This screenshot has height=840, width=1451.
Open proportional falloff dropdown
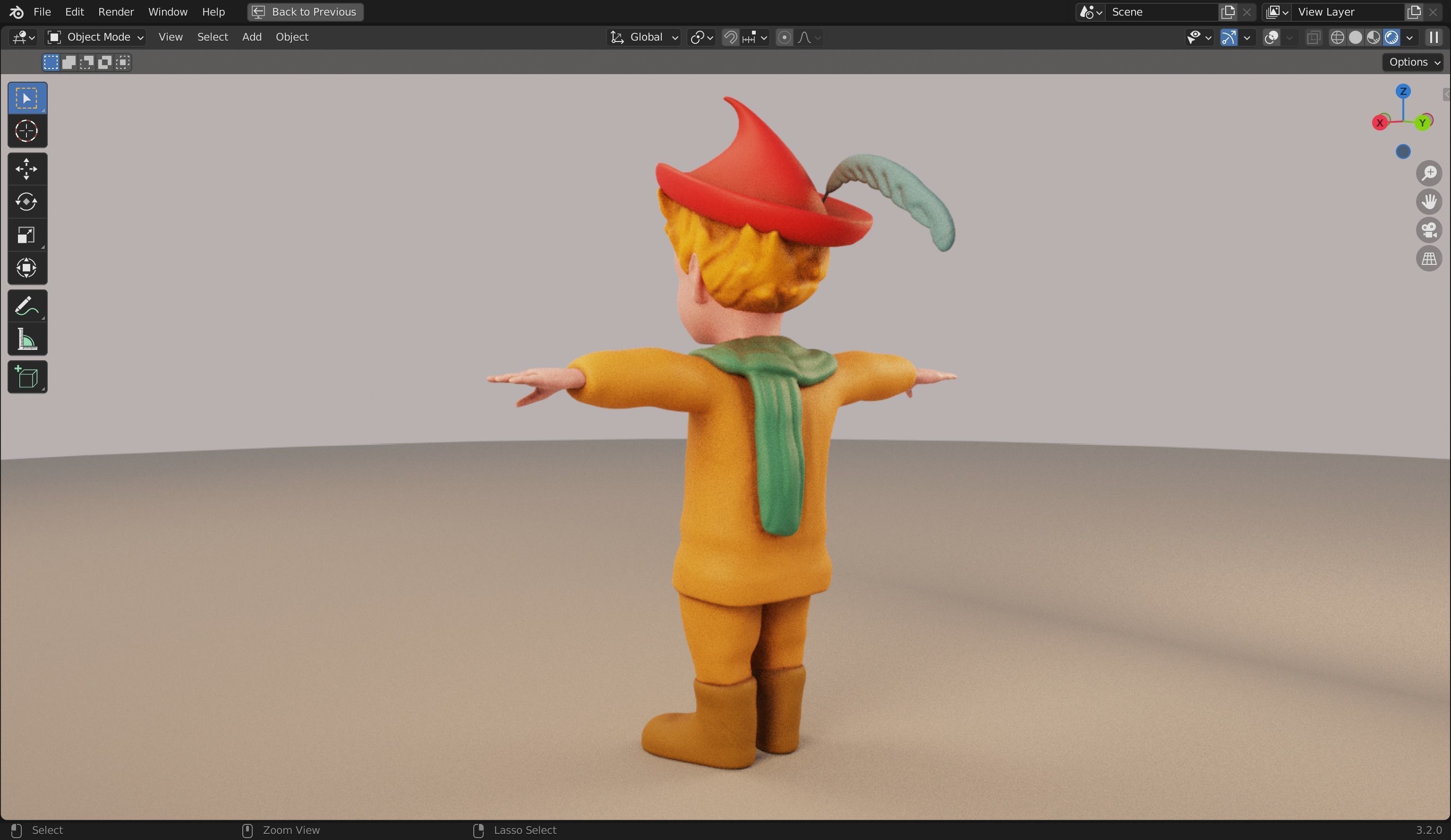pyautogui.click(x=809, y=37)
